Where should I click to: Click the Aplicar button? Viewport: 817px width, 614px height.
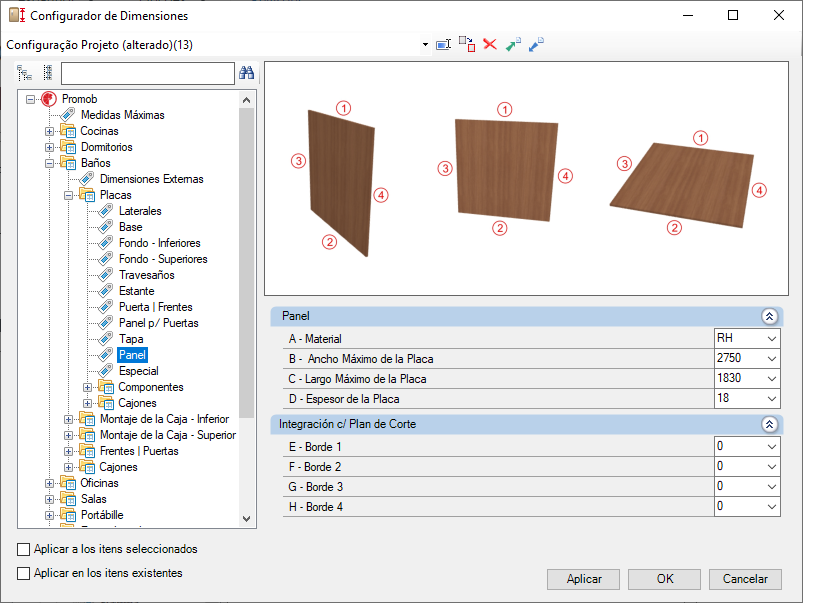pyautogui.click(x=583, y=579)
